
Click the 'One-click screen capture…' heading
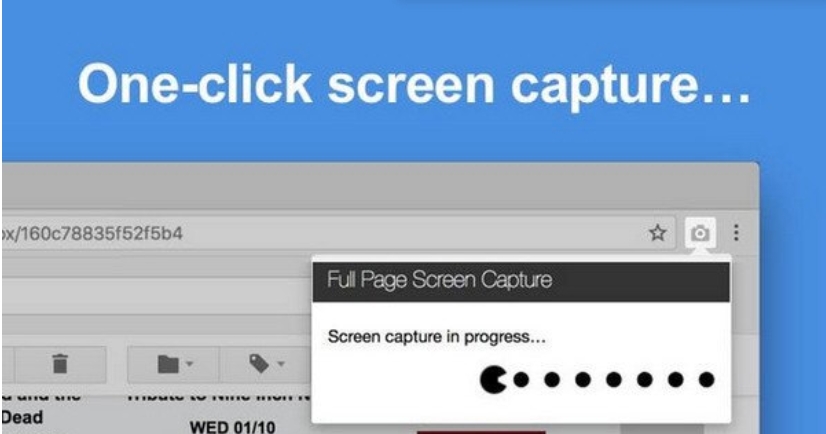click(413, 87)
